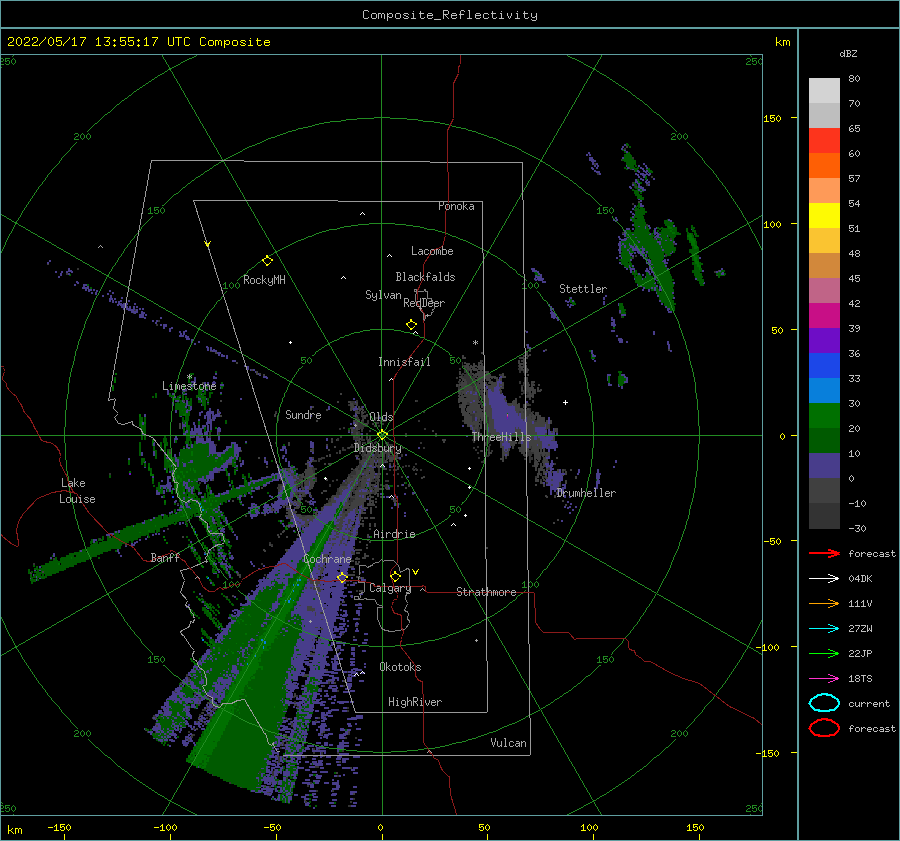Pick the dark orange 60 dBZ swatch
The height and width of the screenshot is (841, 900).
(x=824, y=166)
